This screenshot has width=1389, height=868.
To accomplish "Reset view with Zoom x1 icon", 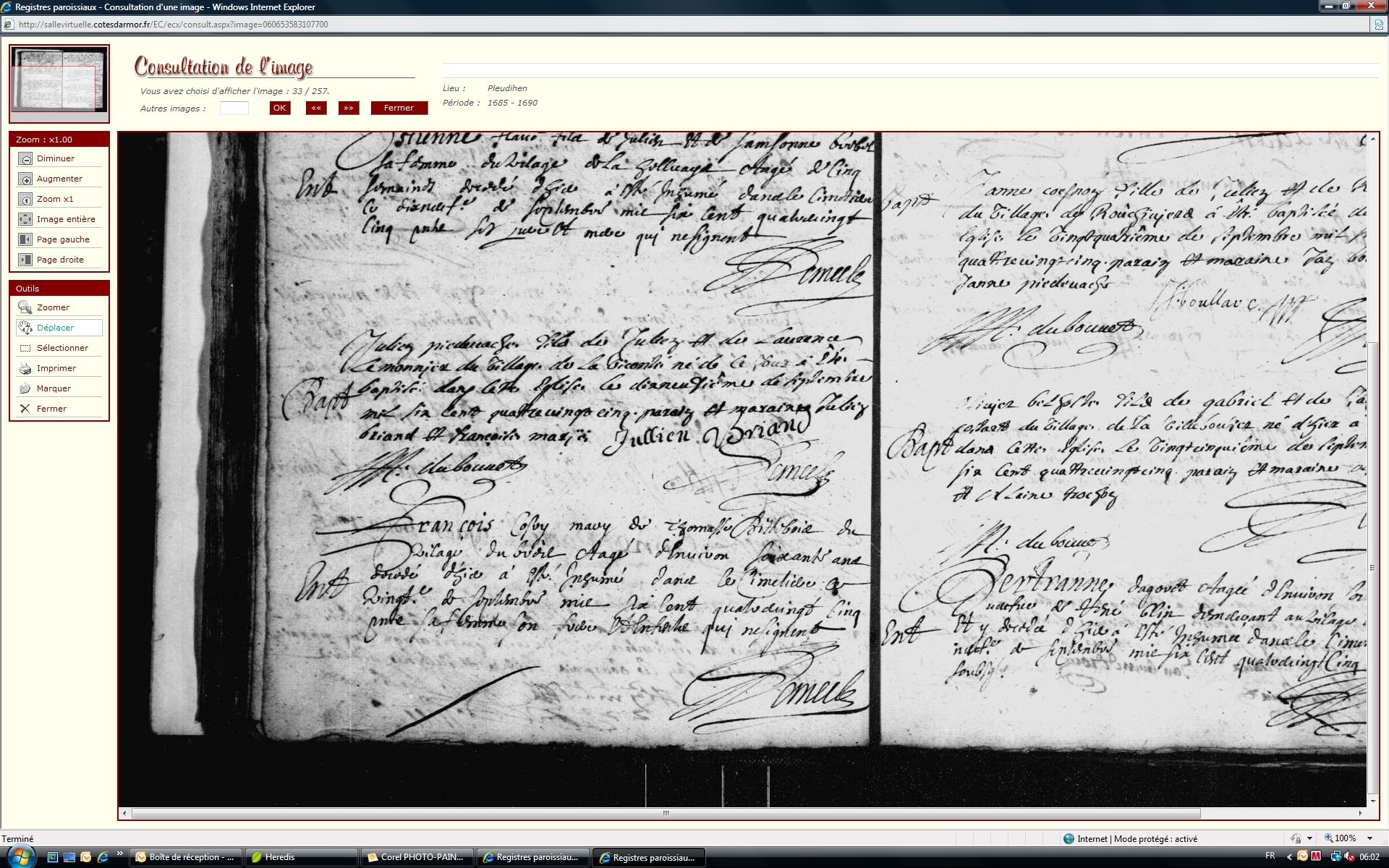I will point(25,200).
